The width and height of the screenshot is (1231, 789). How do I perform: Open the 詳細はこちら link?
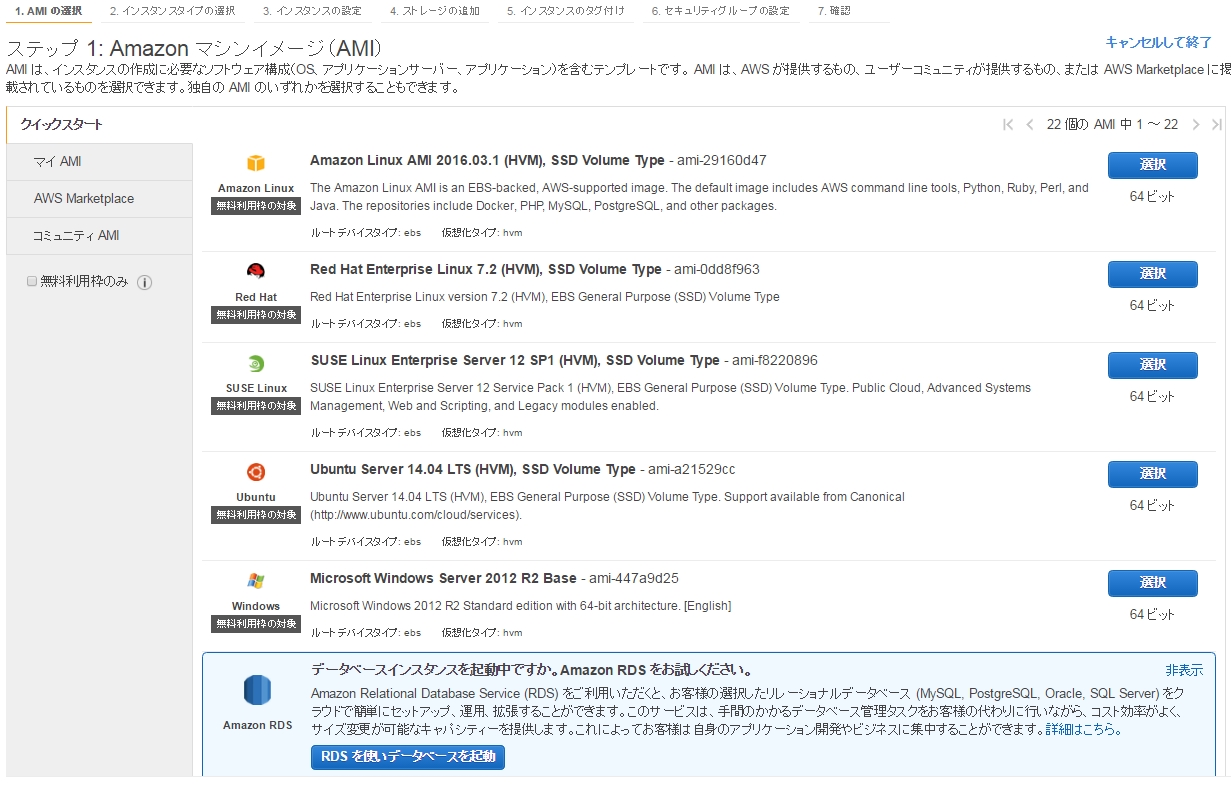(1082, 730)
